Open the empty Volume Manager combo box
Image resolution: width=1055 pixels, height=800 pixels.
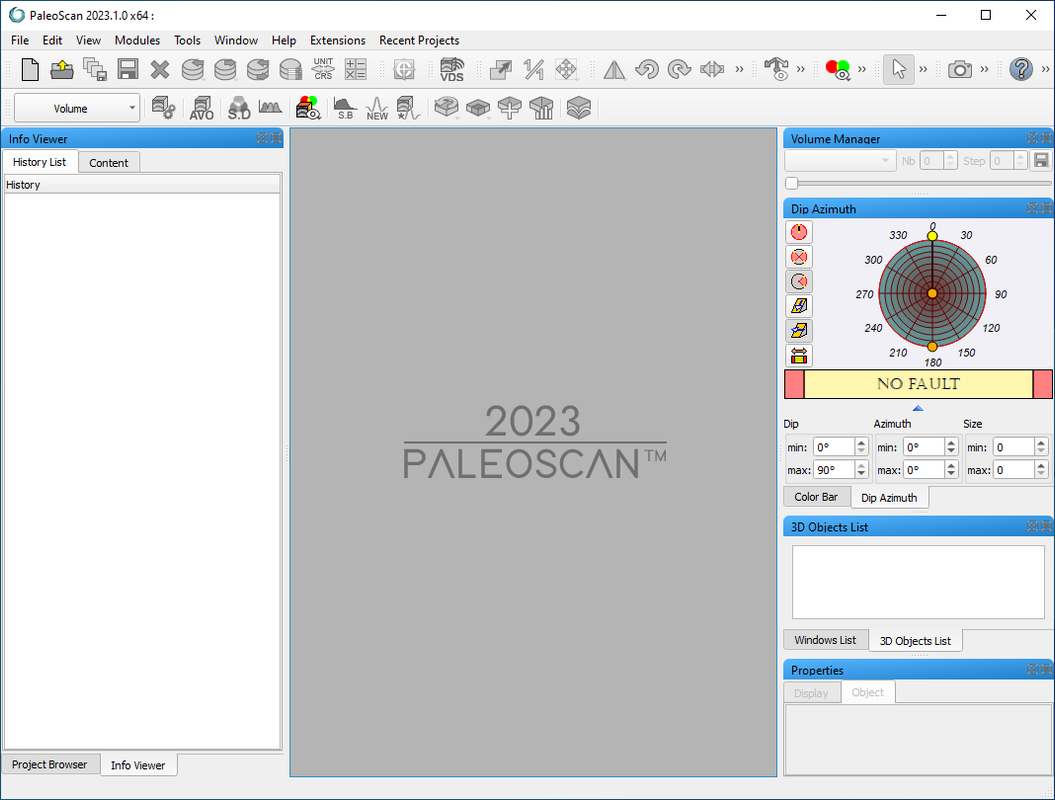coord(840,161)
